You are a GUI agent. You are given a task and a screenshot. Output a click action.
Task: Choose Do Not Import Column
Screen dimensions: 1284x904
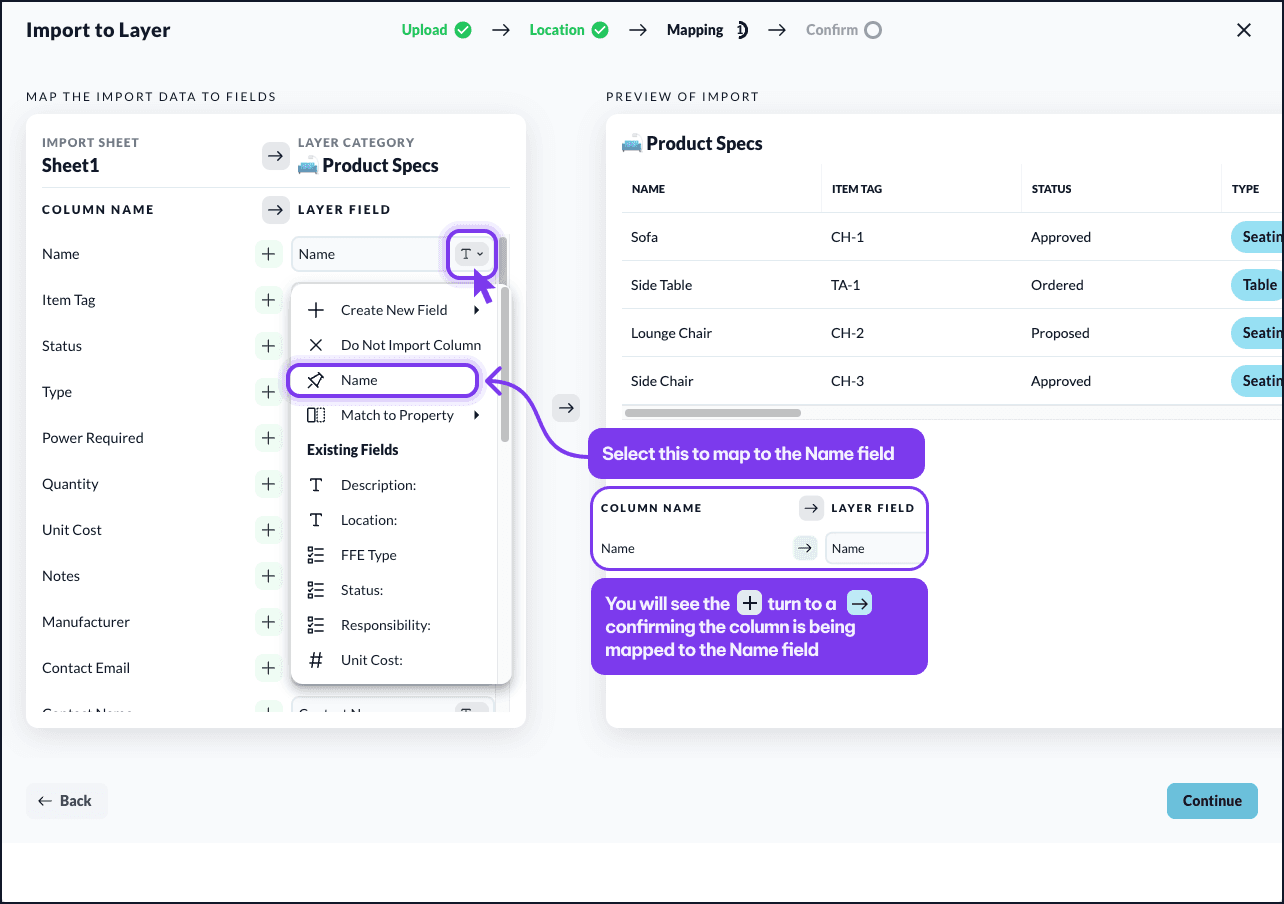[x=396, y=345]
